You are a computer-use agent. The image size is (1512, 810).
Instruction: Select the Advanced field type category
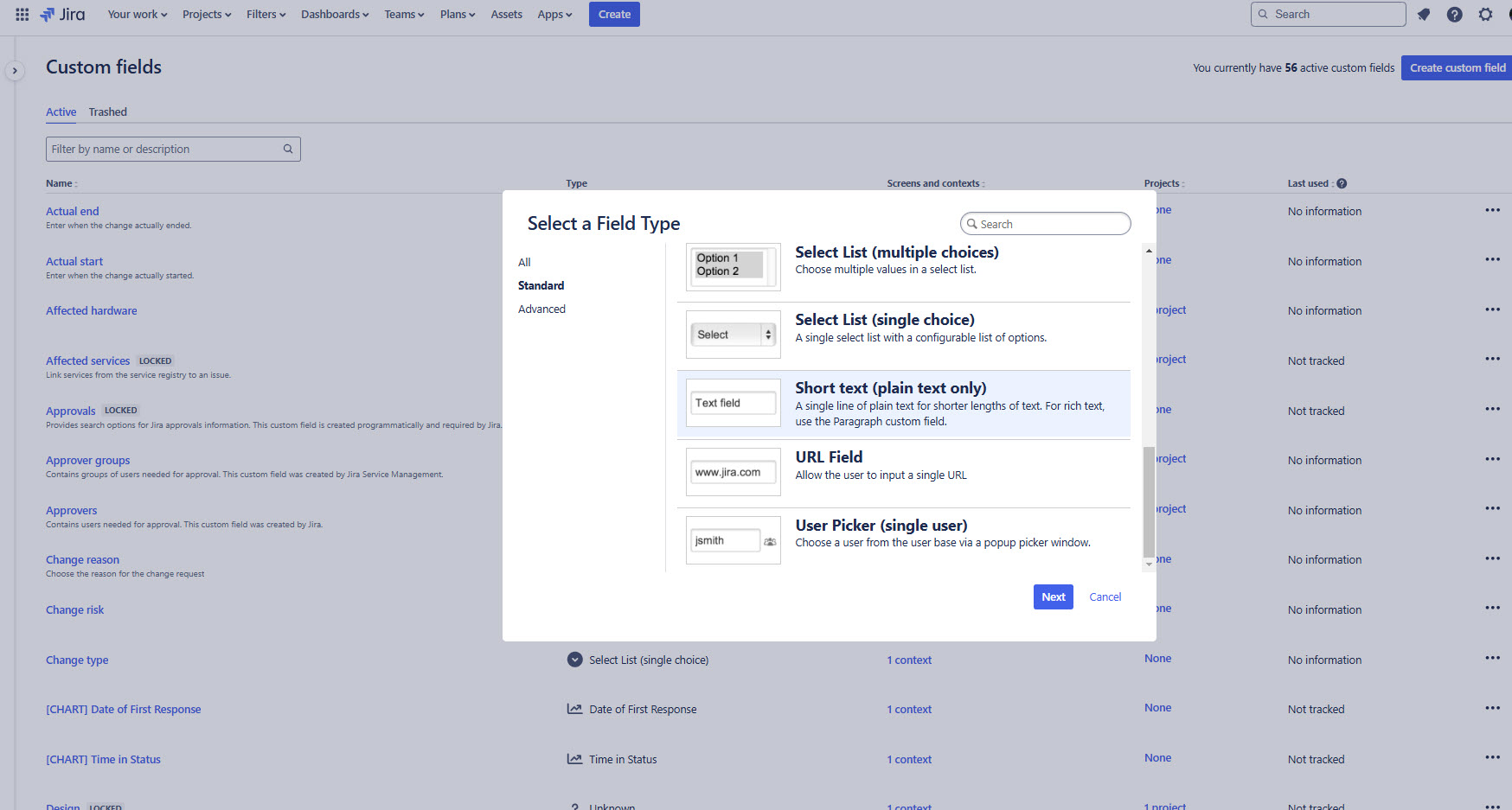pyautogui.click(x=541, y=309)
